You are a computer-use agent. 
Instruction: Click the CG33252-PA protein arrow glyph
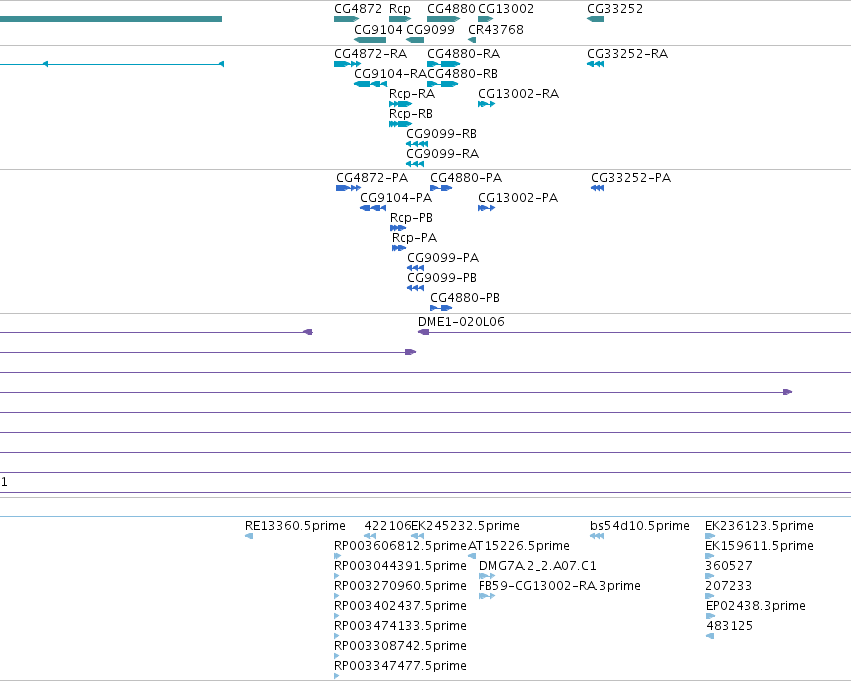click(x=598, y=188)
